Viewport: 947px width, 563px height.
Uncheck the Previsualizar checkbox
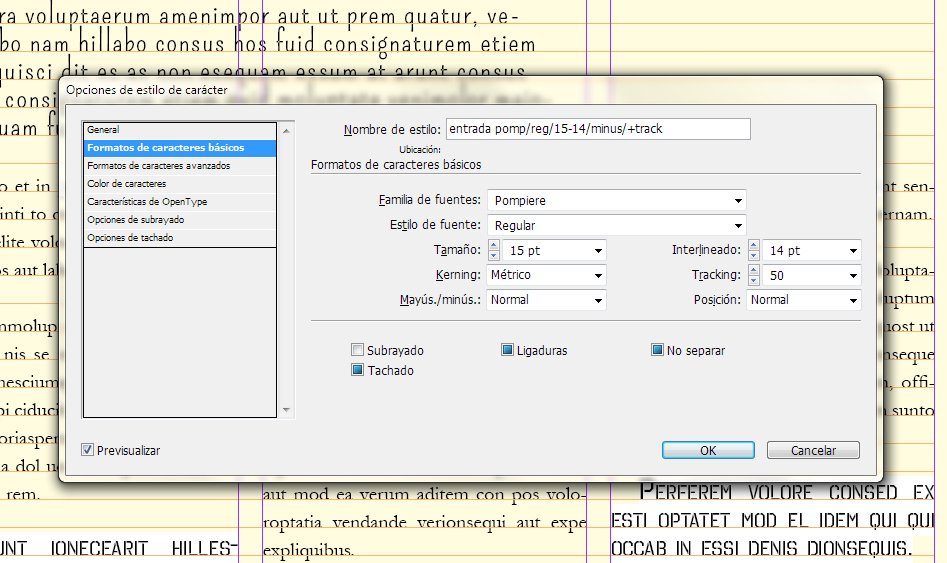click(88, 450)
